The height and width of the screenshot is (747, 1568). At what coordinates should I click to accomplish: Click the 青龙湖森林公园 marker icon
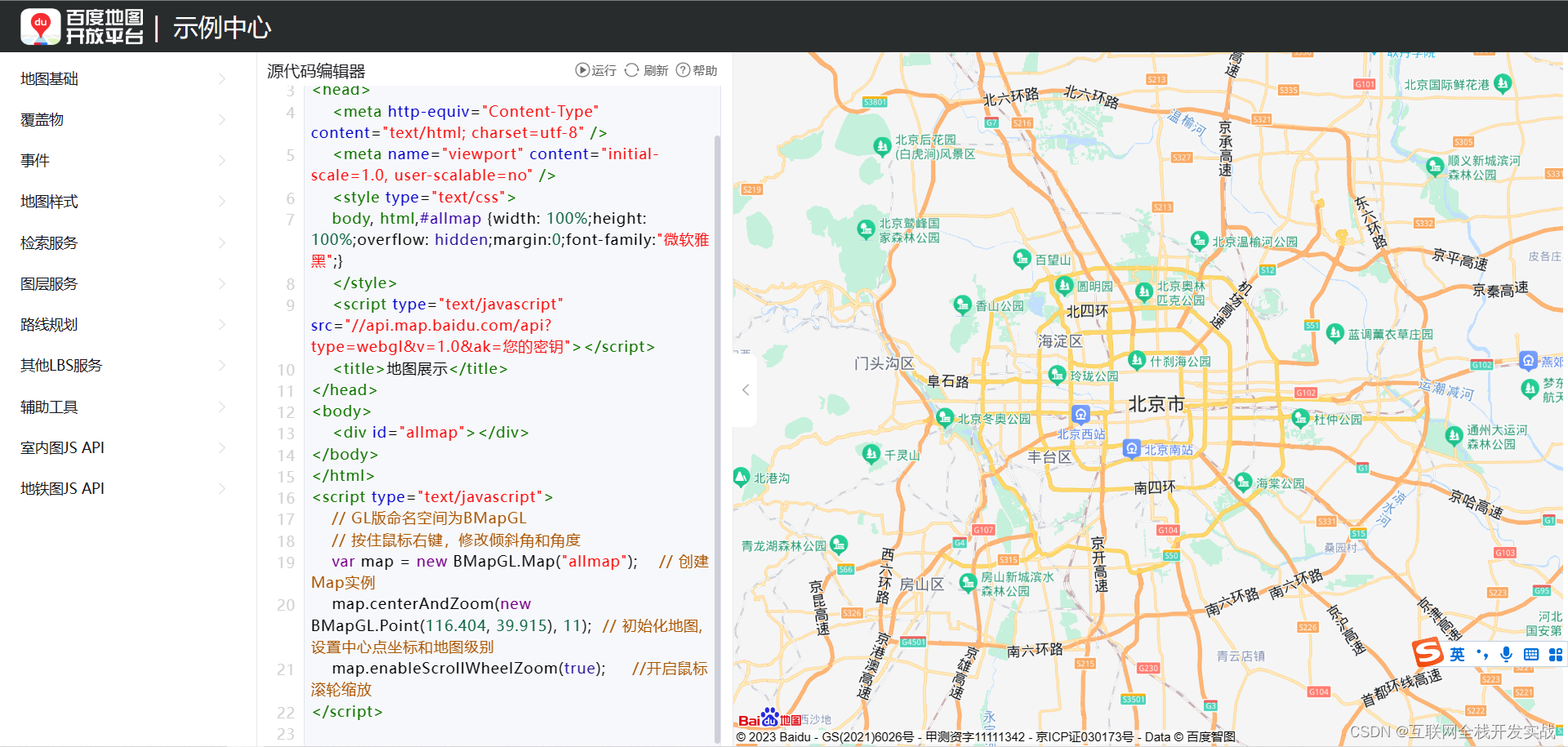839,544
